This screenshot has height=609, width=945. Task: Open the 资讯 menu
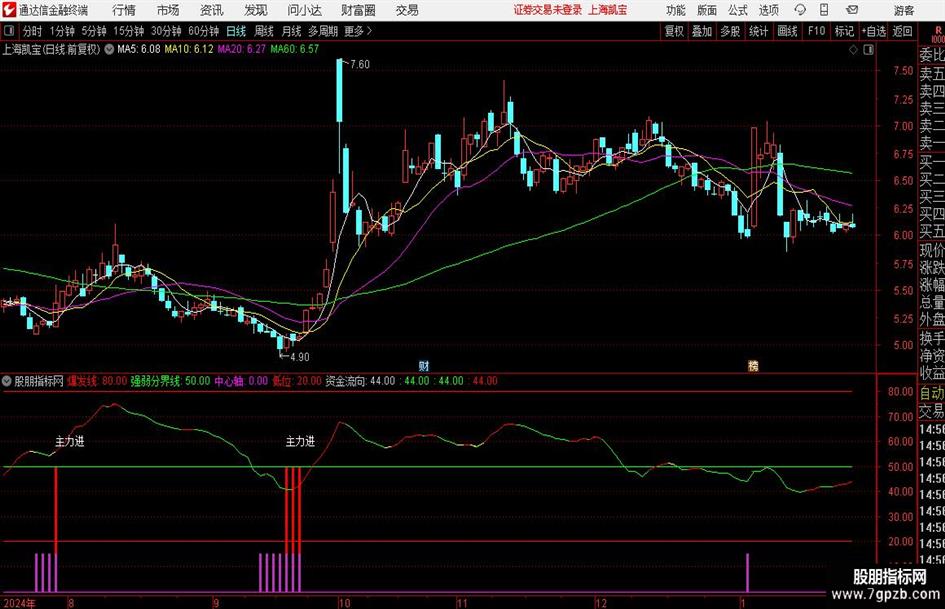[212, 10]
